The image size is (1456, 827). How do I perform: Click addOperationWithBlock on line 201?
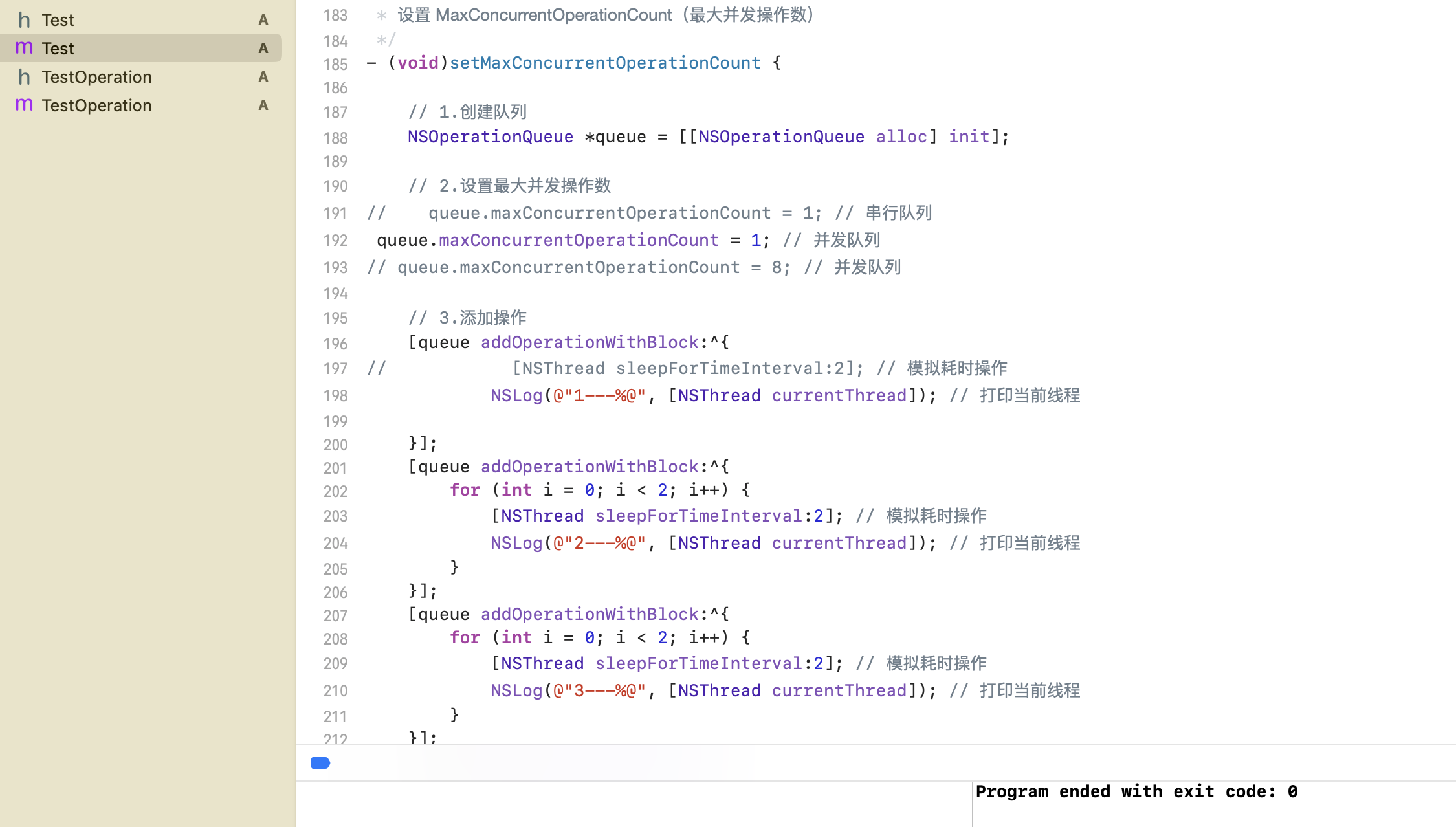click(x=590, y=467)
